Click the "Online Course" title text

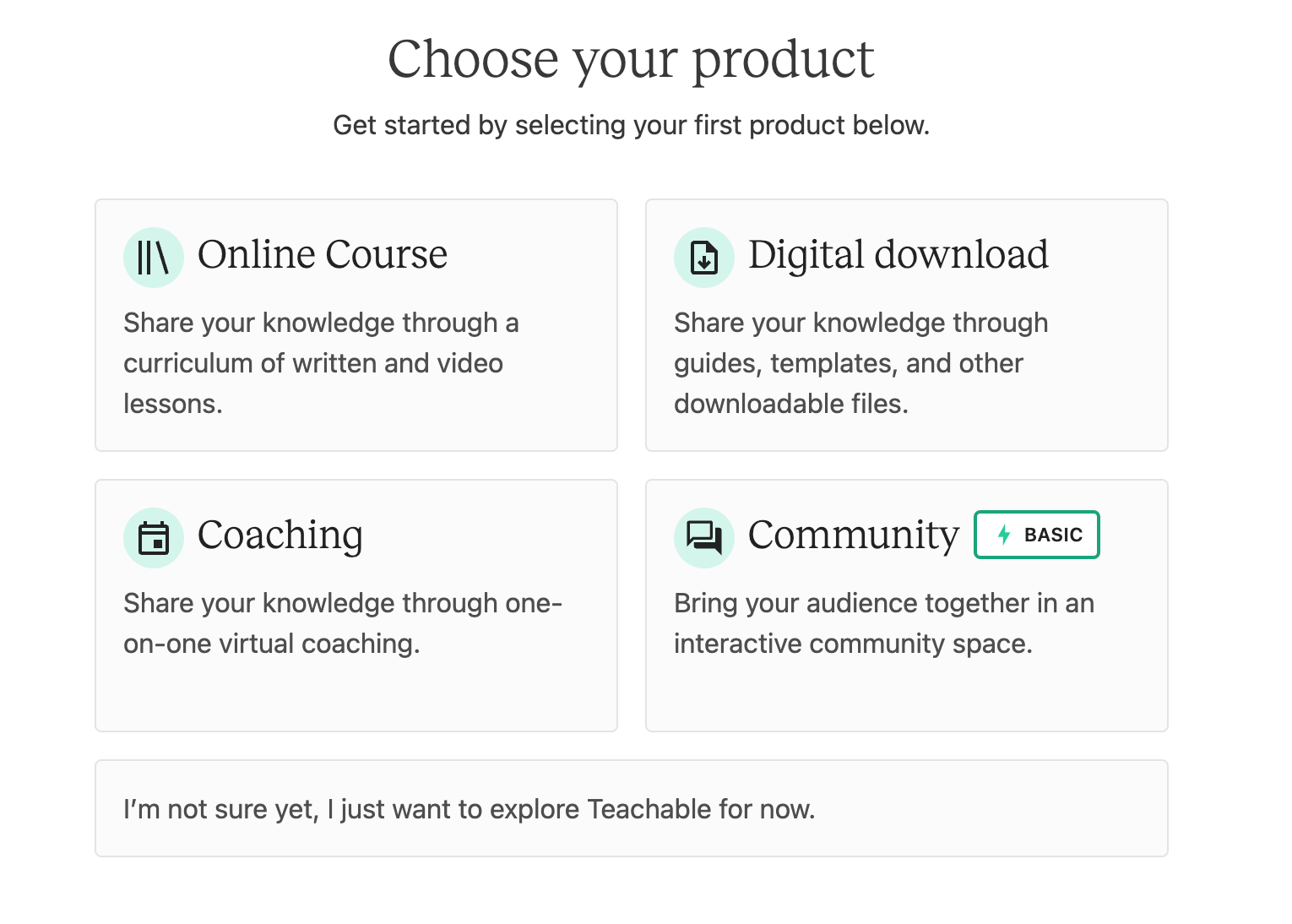tap(323, 255)
